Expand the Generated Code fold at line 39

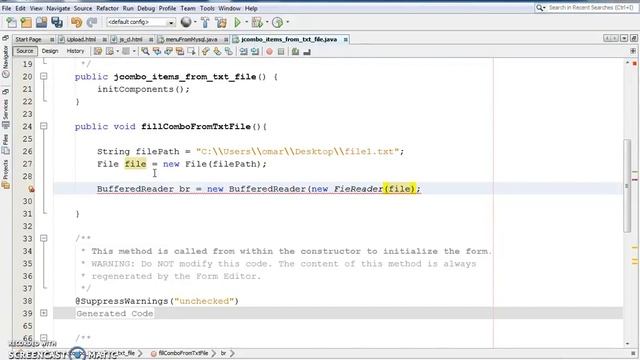(x=44, y=313)
